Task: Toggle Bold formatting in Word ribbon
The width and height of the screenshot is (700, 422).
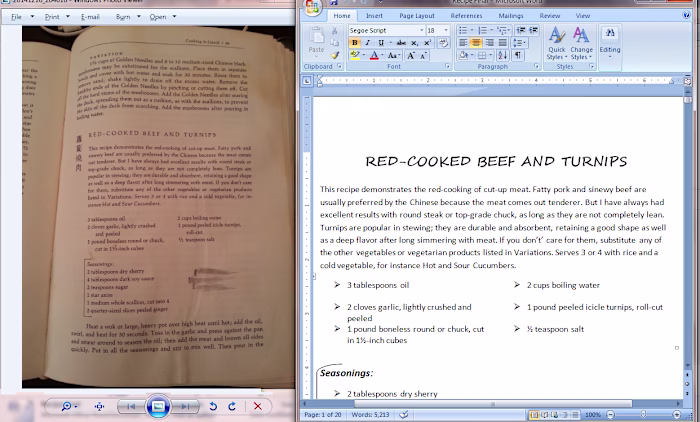Action: (354, 43)
